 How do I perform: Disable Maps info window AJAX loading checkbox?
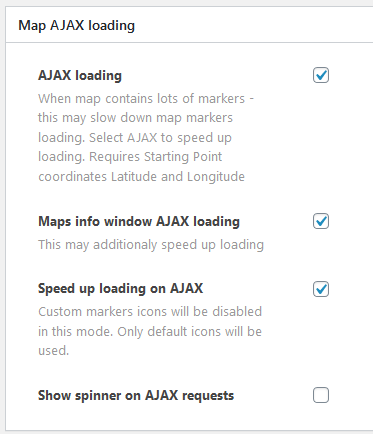pyautogui.click(x=321, y=221)
